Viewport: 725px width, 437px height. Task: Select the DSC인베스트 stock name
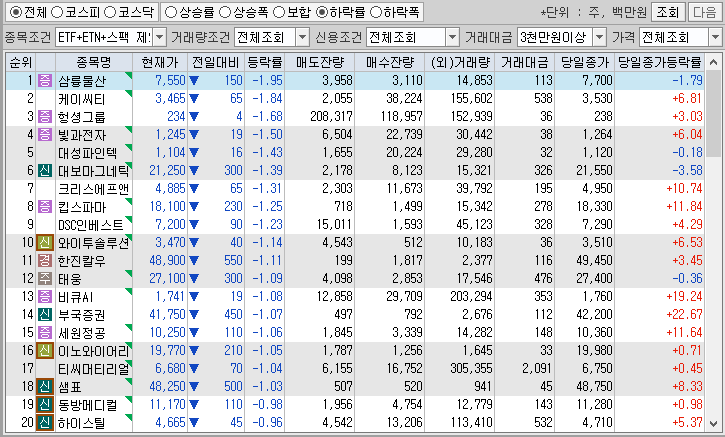(x=91, y=225)
